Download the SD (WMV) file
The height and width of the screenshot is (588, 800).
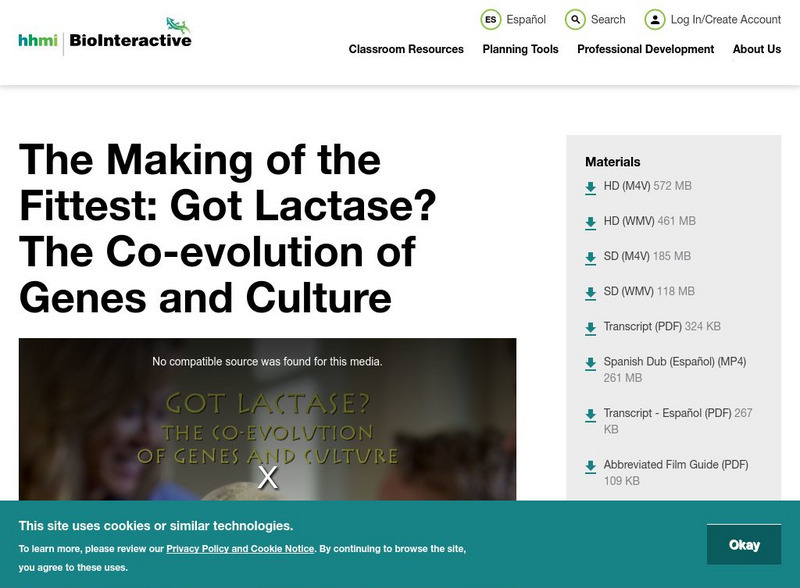[x=624, y=292]
